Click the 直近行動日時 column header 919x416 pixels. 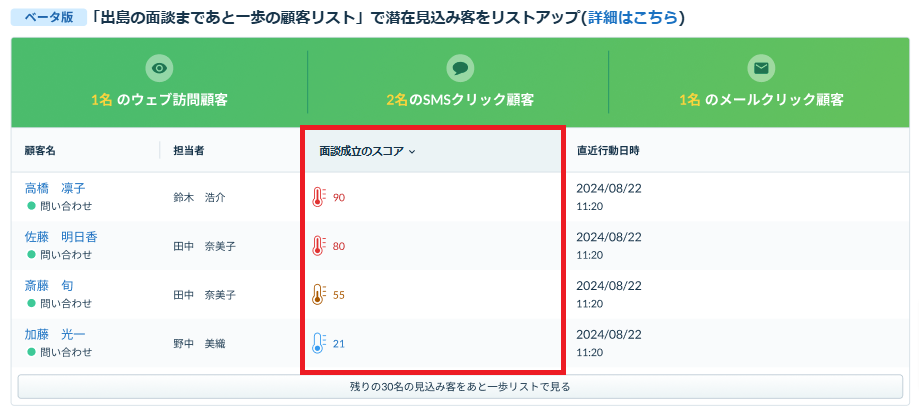[608, 151]
